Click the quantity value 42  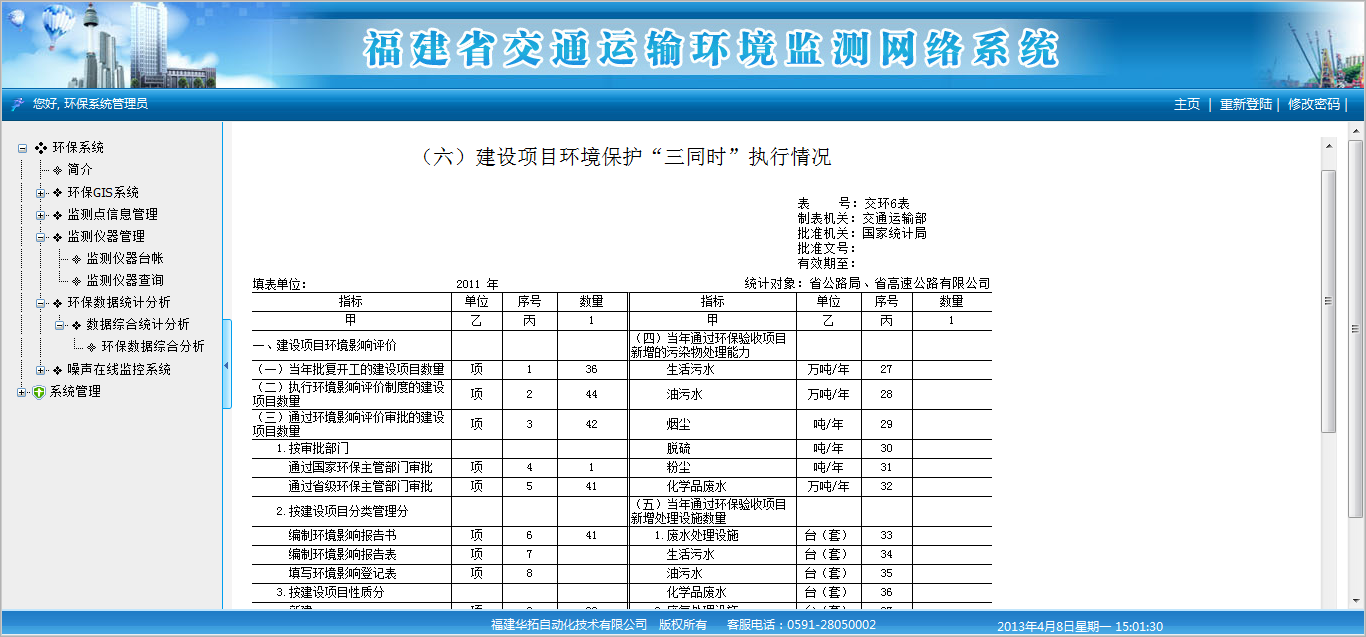pyautogui.click(x=592, y=424)
